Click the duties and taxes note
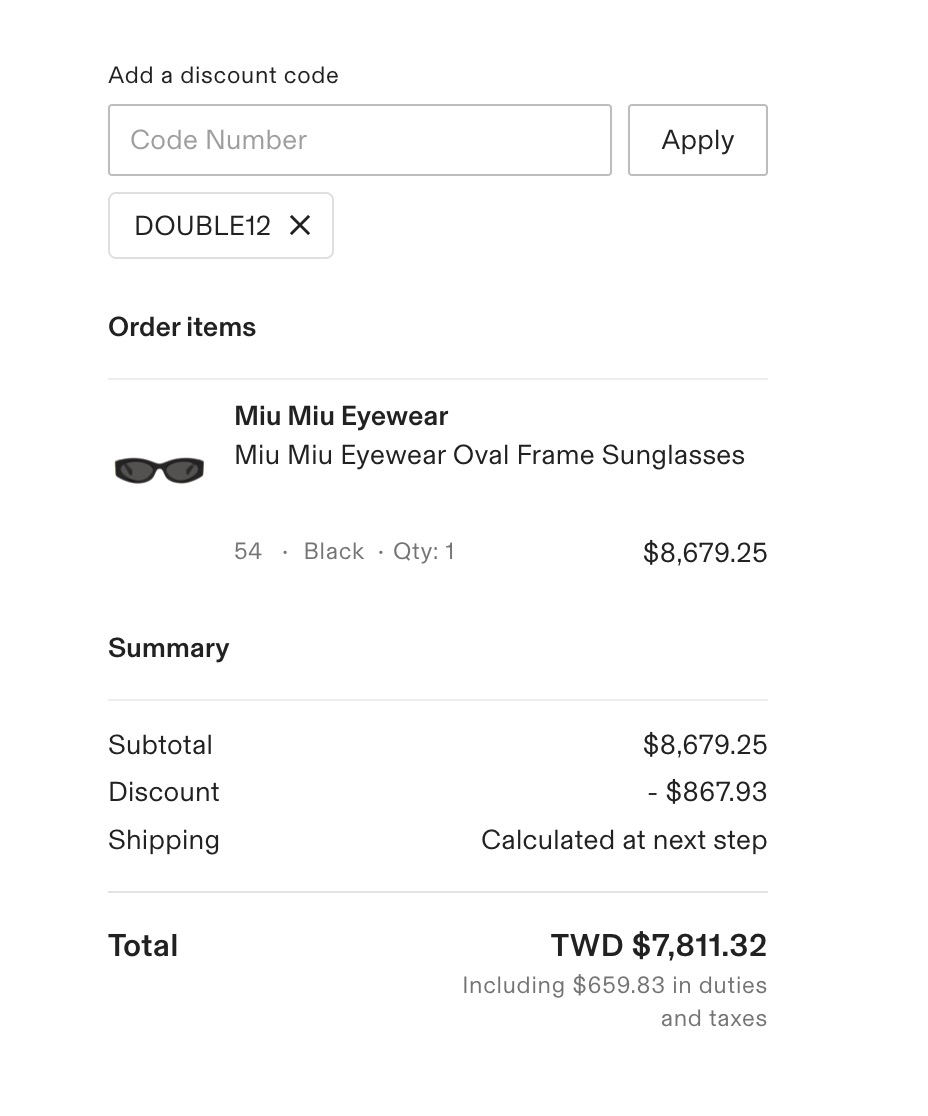 614,1001
